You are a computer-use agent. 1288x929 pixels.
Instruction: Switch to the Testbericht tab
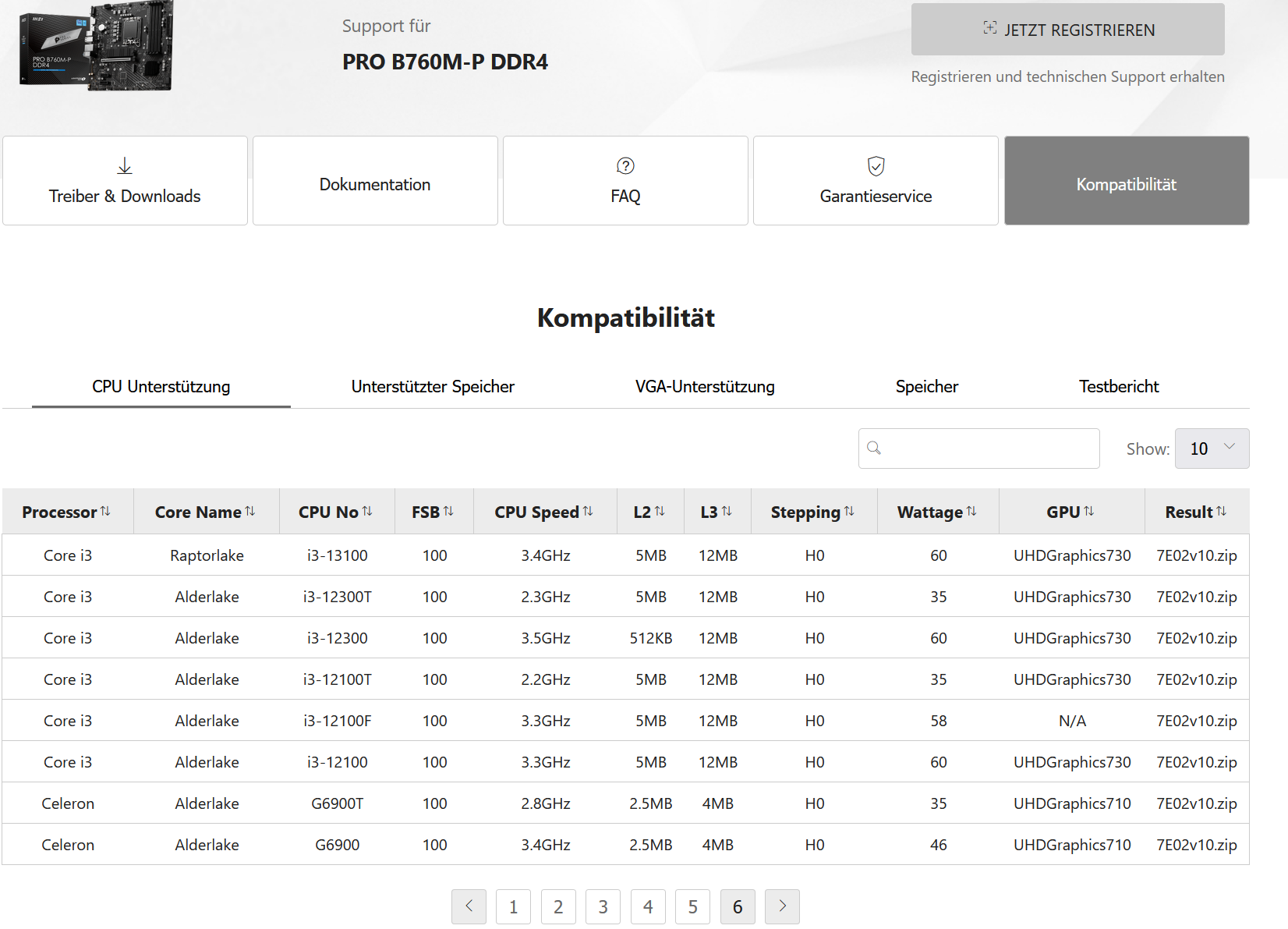tap(1119, 387)
